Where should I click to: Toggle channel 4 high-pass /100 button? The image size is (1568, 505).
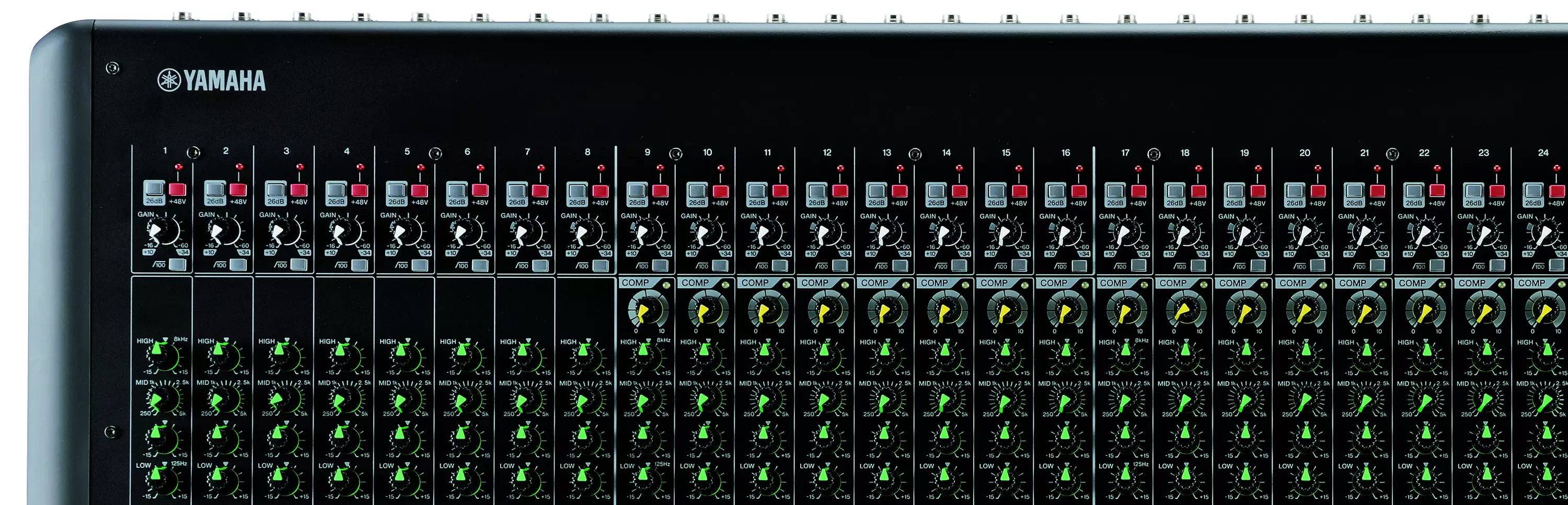359,265
